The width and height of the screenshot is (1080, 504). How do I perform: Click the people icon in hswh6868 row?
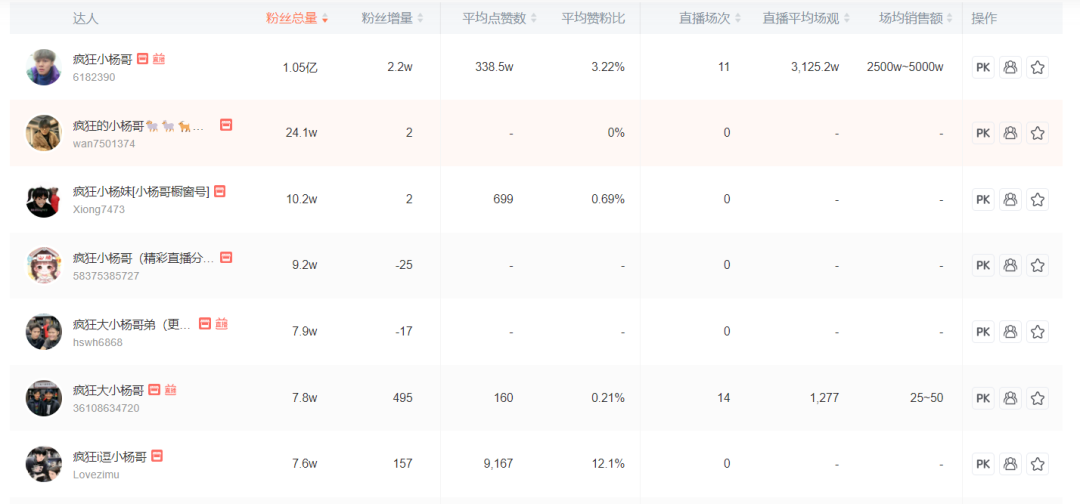(x=1010, y=331)
